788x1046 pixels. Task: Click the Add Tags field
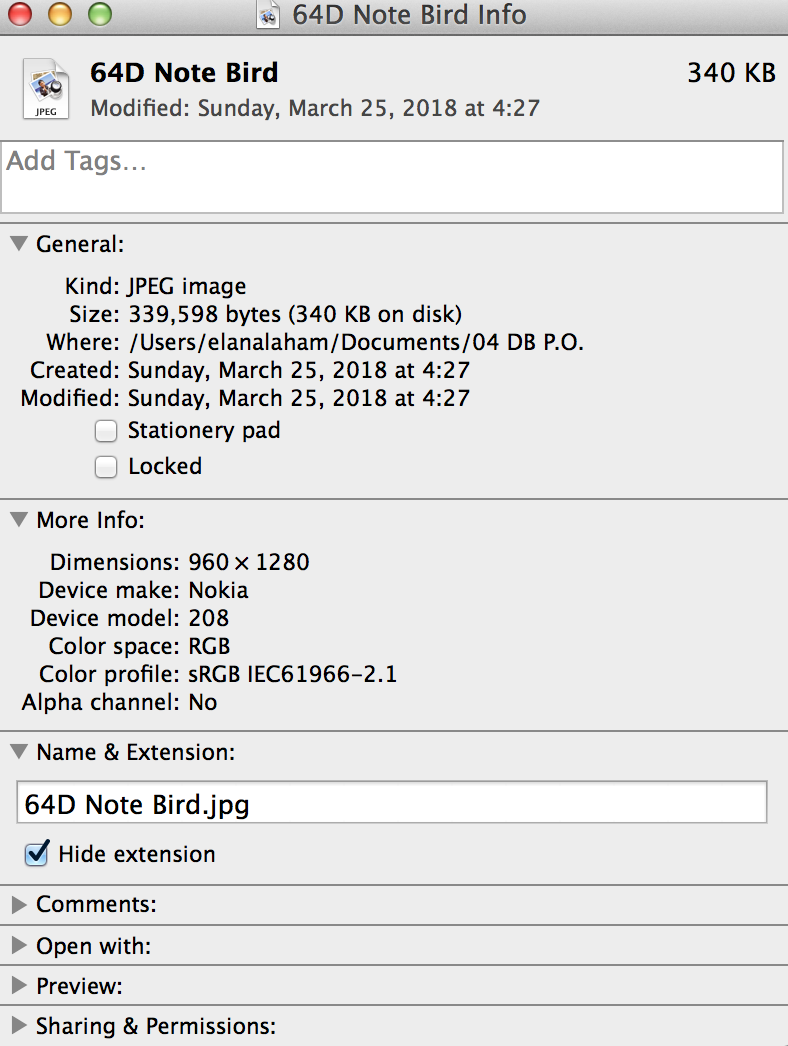392,177
